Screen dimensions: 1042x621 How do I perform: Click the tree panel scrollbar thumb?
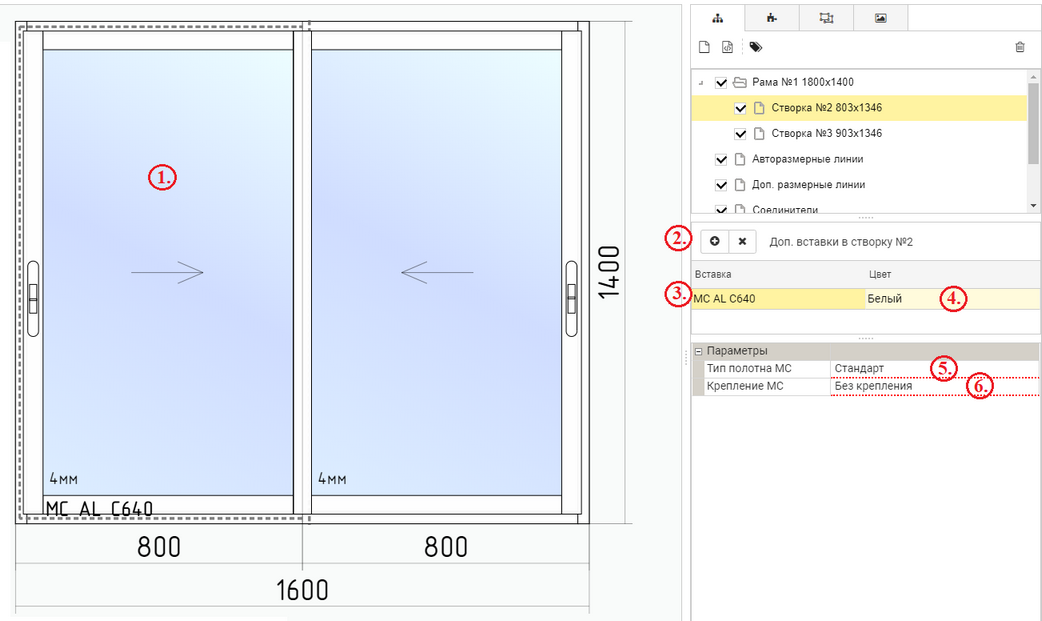[1033, 123]
